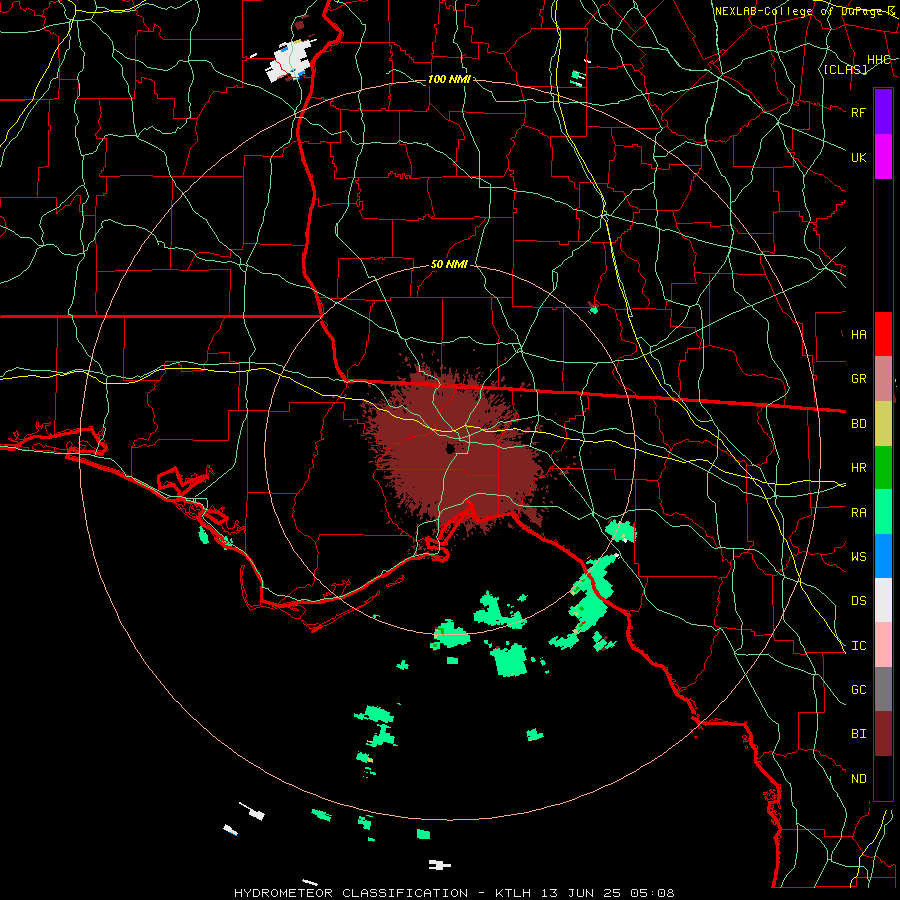Screen dimensions: 900x900
Task: Click the RF purple color swatch in legend
Action: [x=883, y=112]
